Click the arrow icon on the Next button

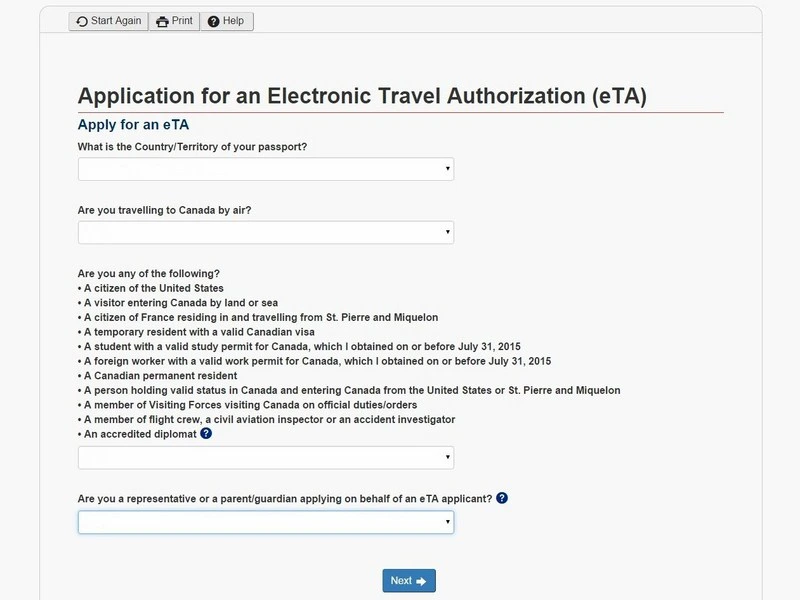point(421,581)
